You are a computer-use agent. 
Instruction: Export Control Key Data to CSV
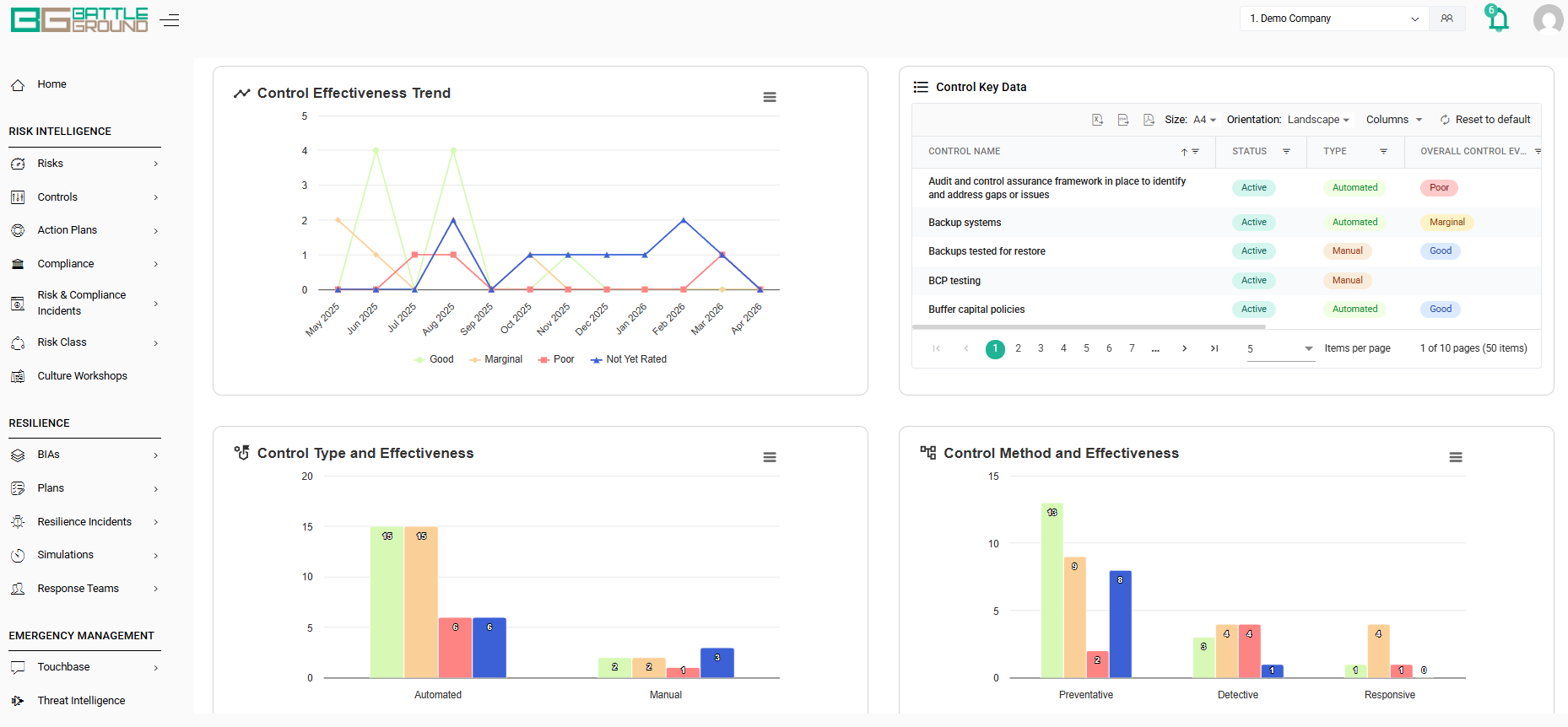[1123, 120]
